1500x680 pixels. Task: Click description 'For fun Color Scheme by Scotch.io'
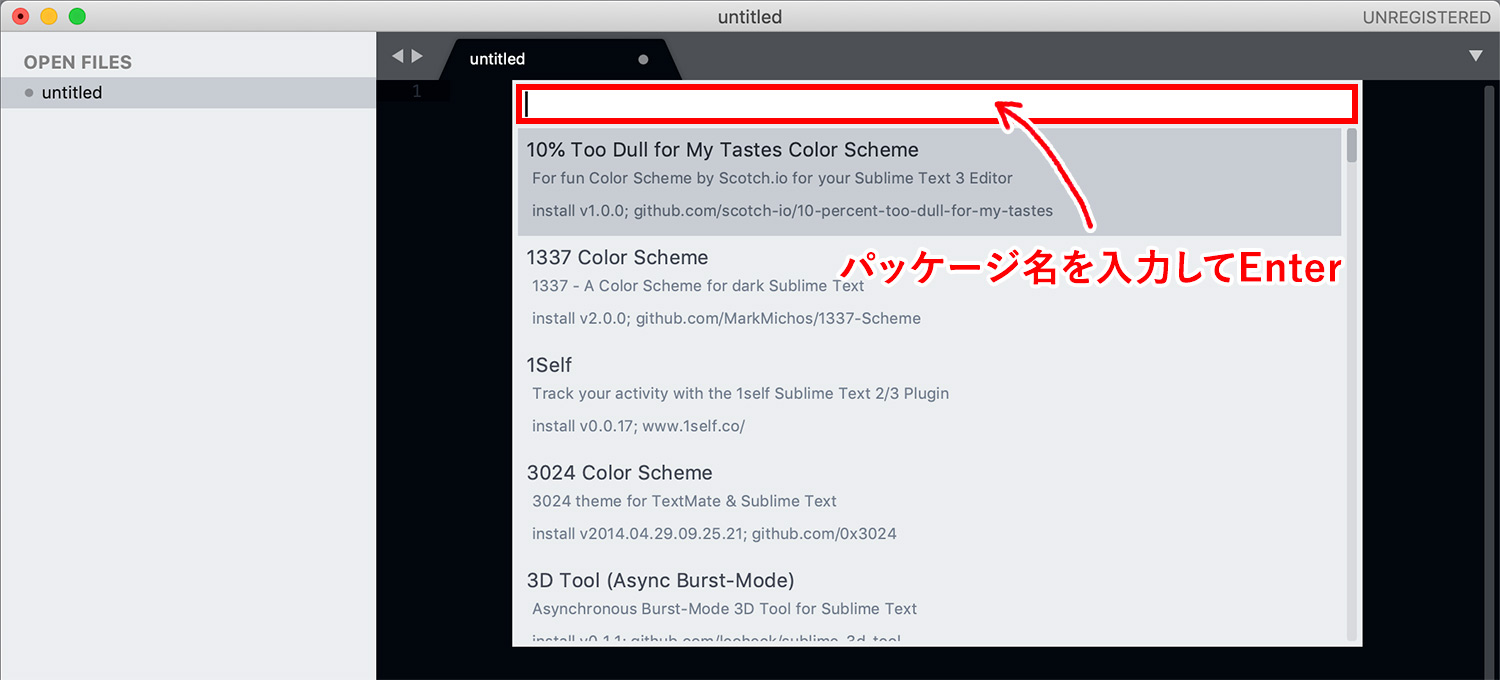tap(772, 178)
